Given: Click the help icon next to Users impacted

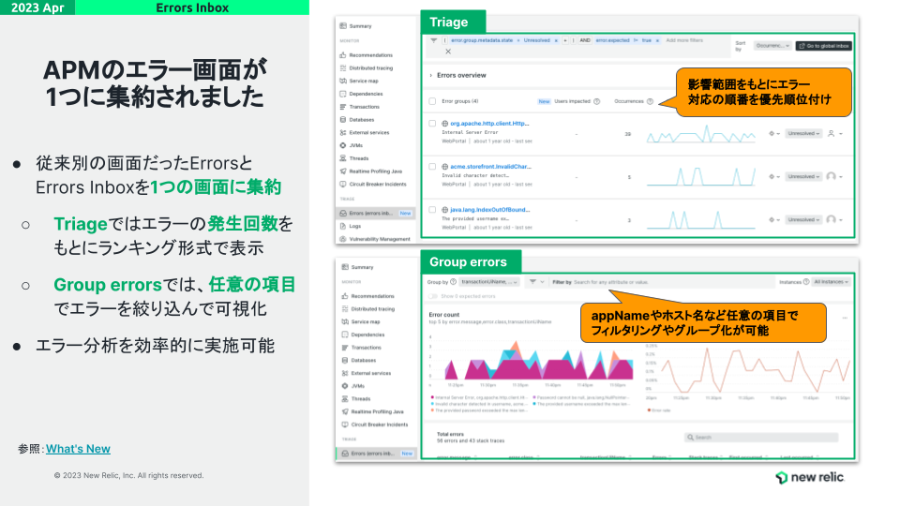Looking at the screenshot, I should [597, 101].
